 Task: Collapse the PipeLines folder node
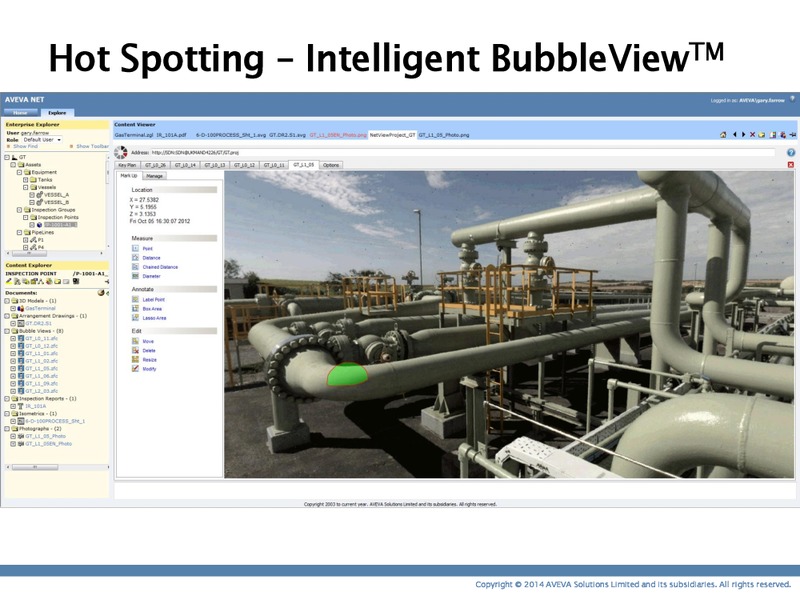point(19,232)
